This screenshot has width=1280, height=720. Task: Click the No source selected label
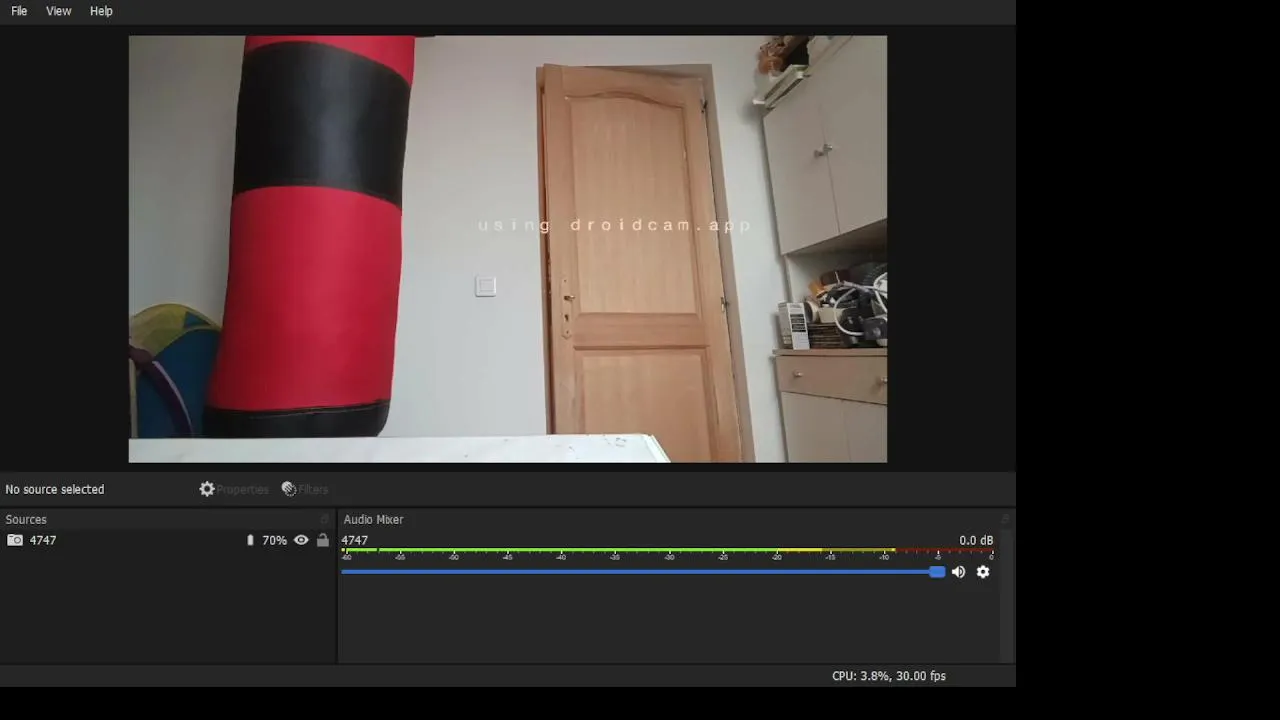pyautogui.click(x=55, y=489)
